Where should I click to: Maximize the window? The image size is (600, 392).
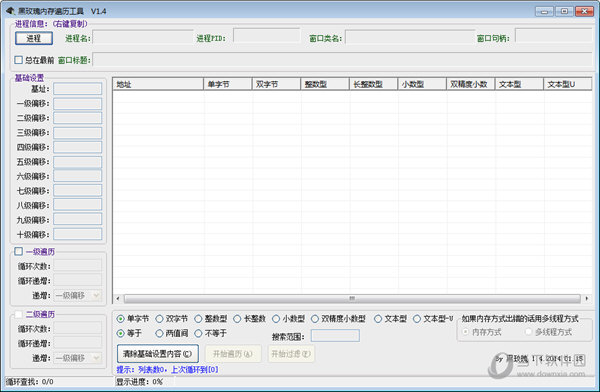[564, 11]
